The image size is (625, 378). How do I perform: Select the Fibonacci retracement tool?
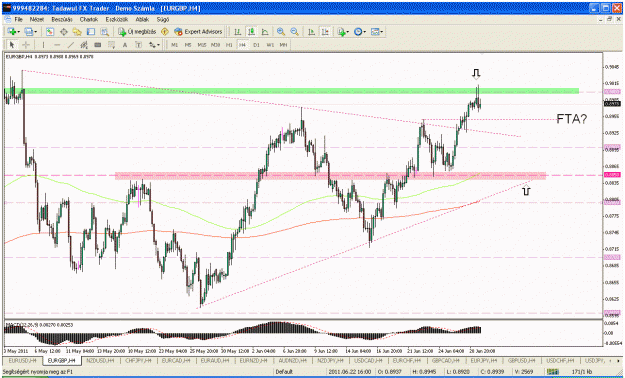pos(111,45)
